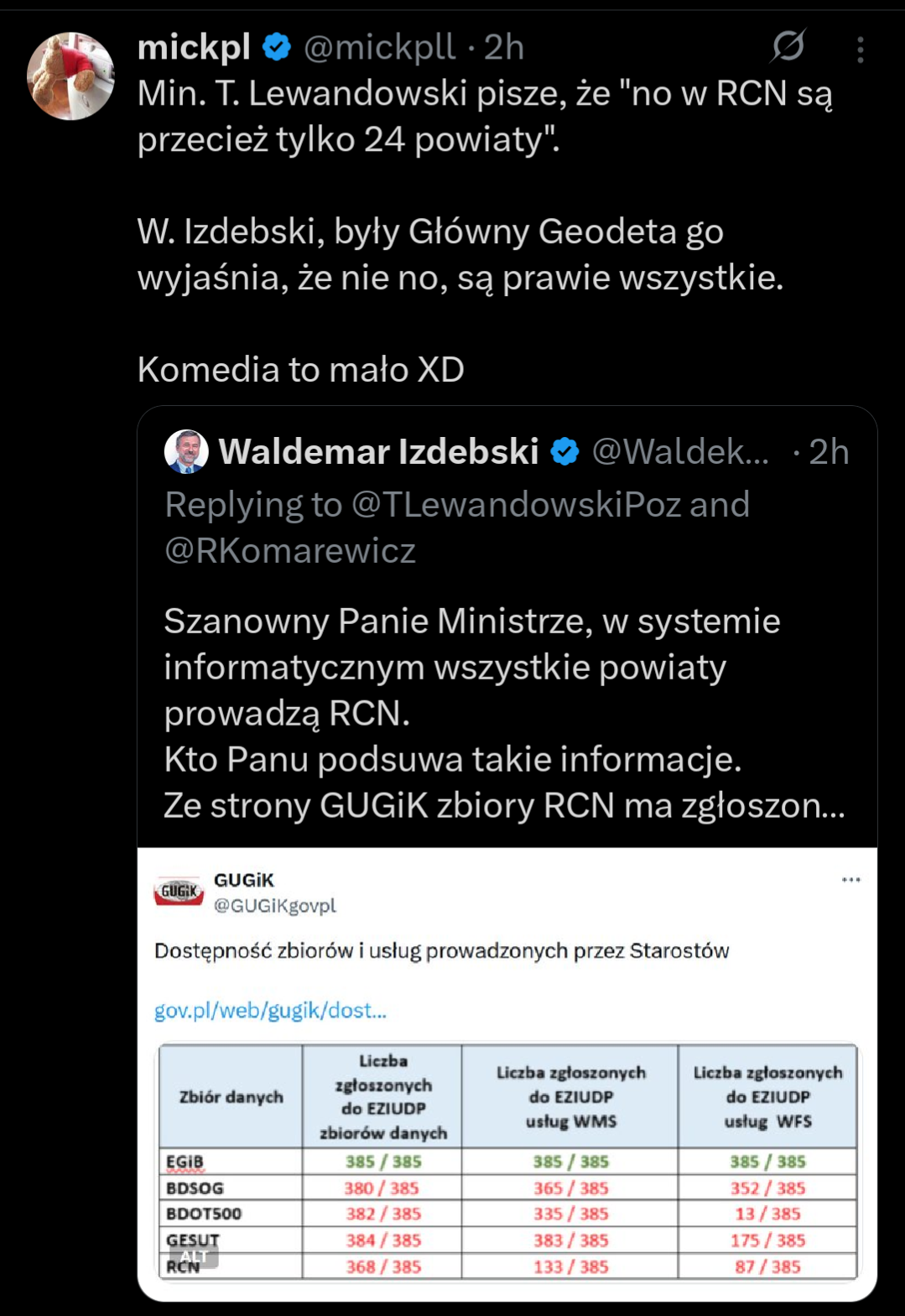Open the table image with the RCN row
Screen dimensions: 905x1316
tap(507, 1162)
